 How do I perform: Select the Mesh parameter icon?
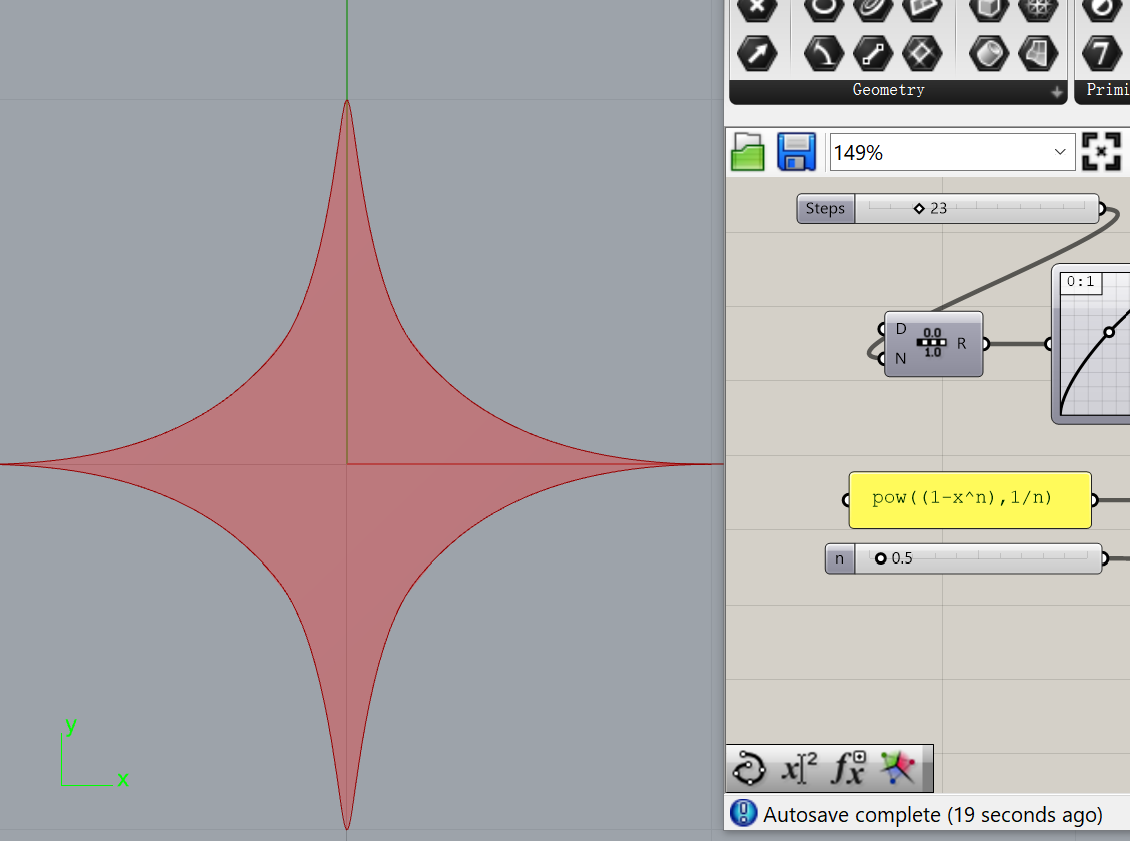1038,10
